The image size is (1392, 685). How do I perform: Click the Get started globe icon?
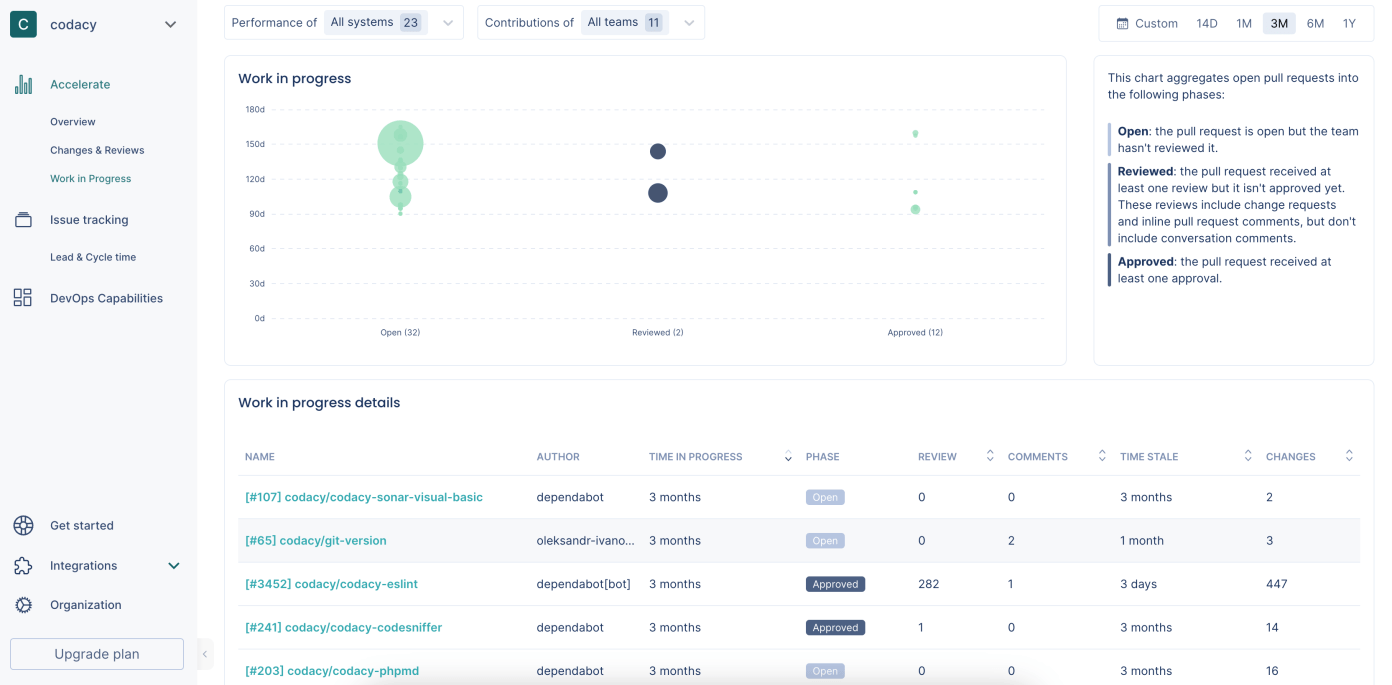click(23, 526)
